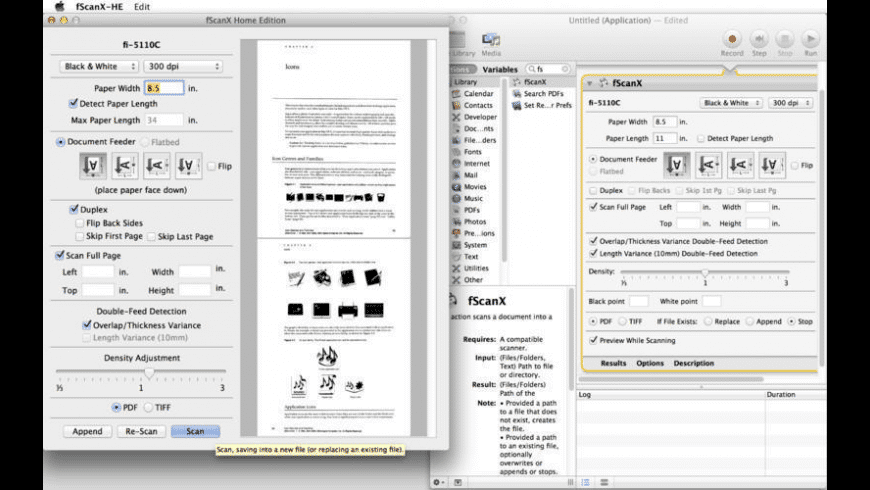Enable Skip First Page option

[81, 237]
